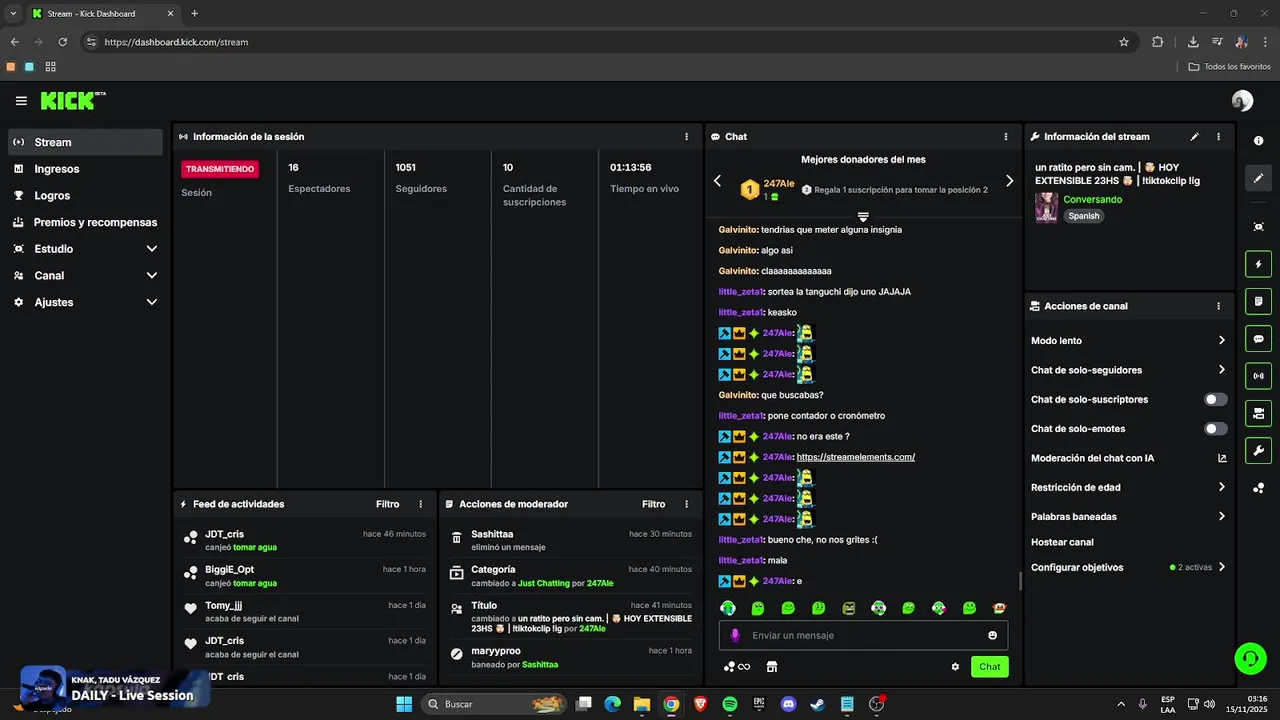The width and height of the screenshot is (1280, 720).
Task: Click the channel points infinity icon below chat
Action: point(737,667)
